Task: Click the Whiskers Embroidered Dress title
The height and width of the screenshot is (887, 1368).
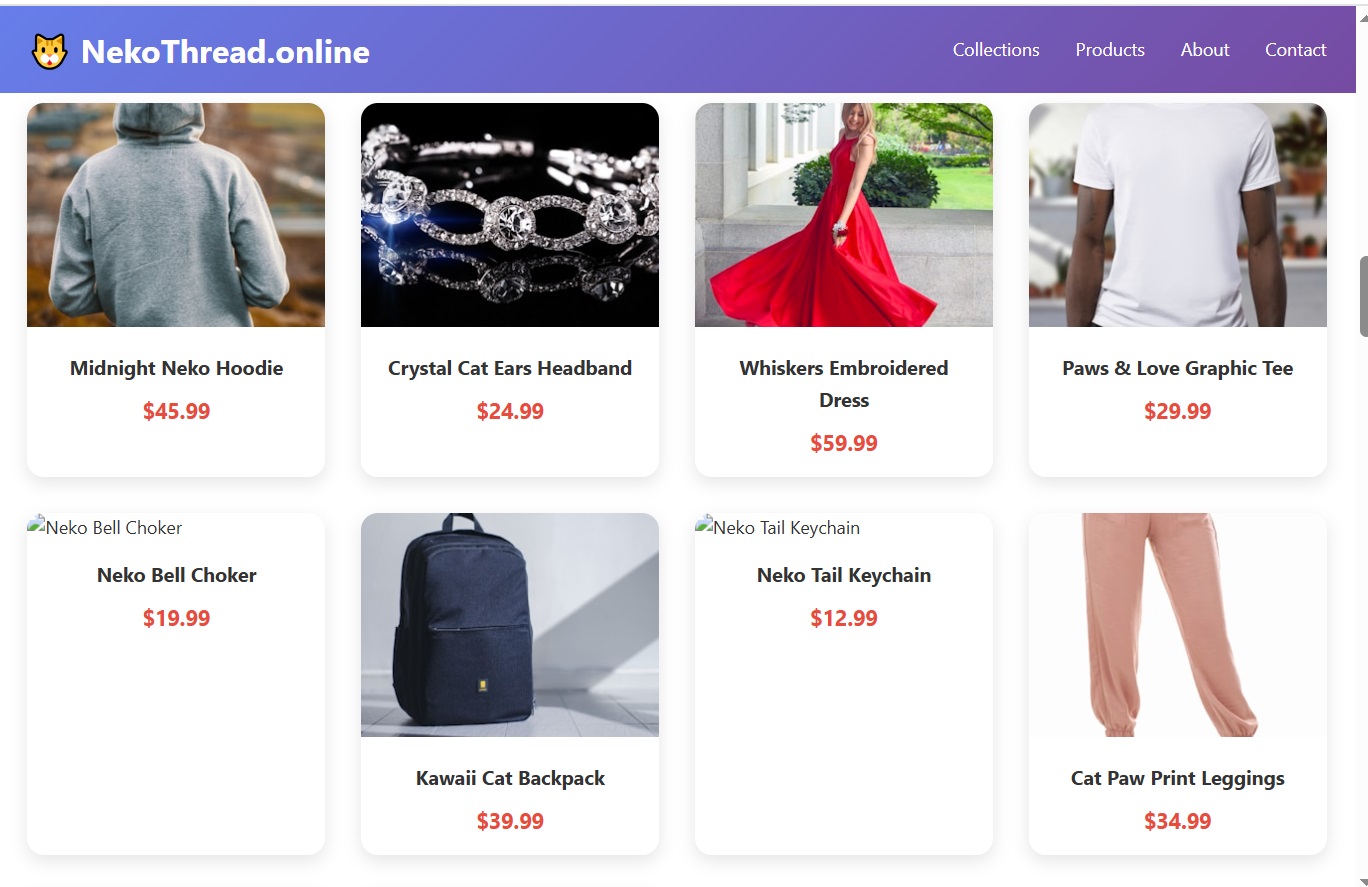Action: (844, 384)
